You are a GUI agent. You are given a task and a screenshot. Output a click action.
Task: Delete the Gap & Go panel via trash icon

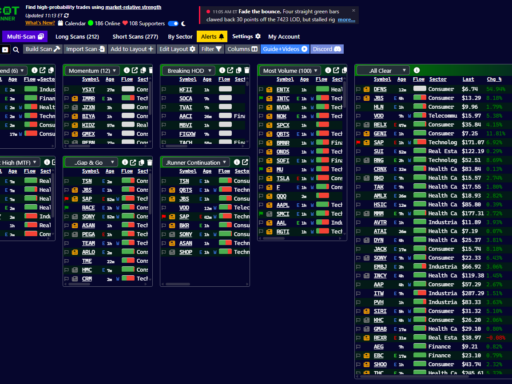150,162
